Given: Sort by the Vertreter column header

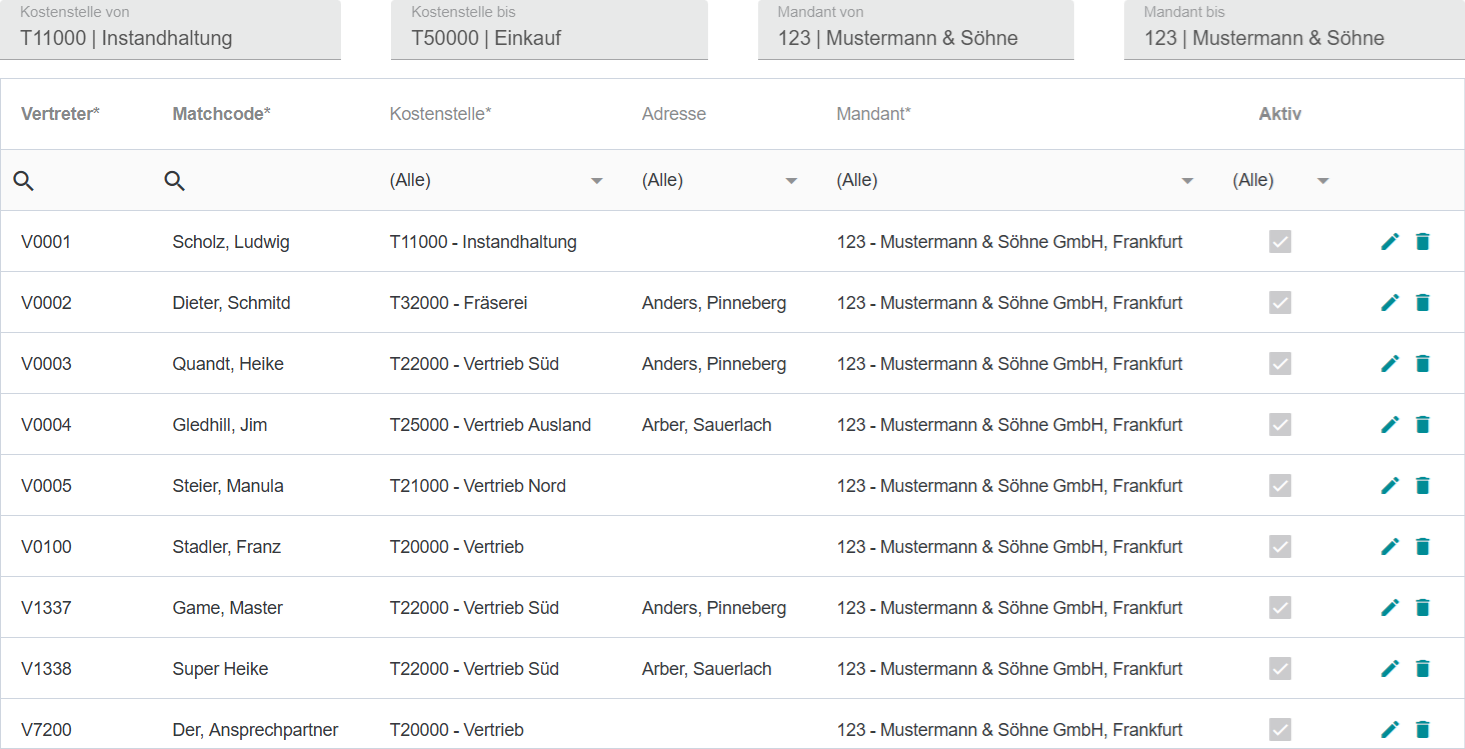Looking at the screenshot, I should (60, 114).
